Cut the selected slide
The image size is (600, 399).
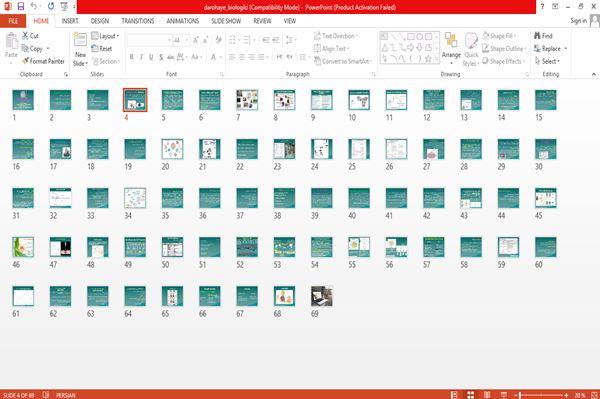[30, 36]
